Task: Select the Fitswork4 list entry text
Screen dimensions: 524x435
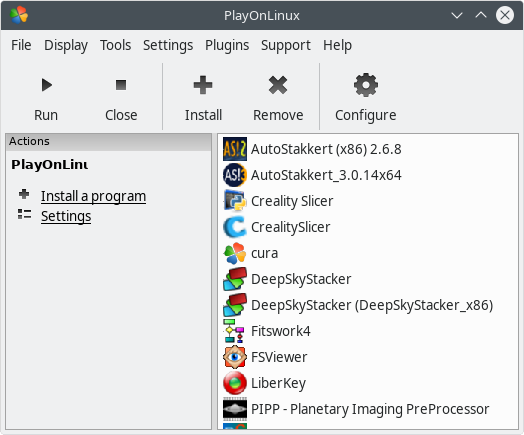Action: [x=281, y=331]
